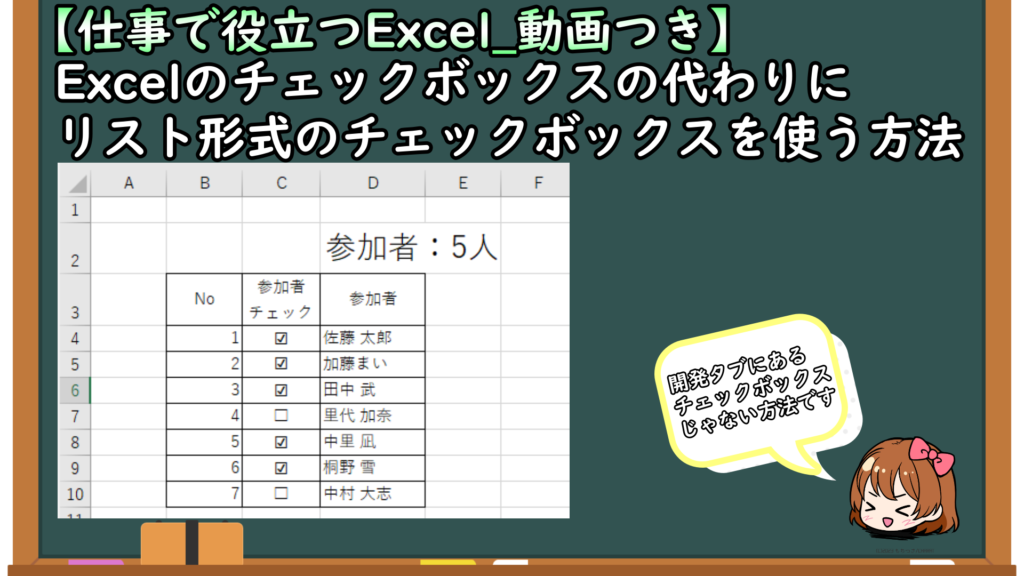Select column header A
The height and width of the screenshot is (576, 1024).
[128, 183]
